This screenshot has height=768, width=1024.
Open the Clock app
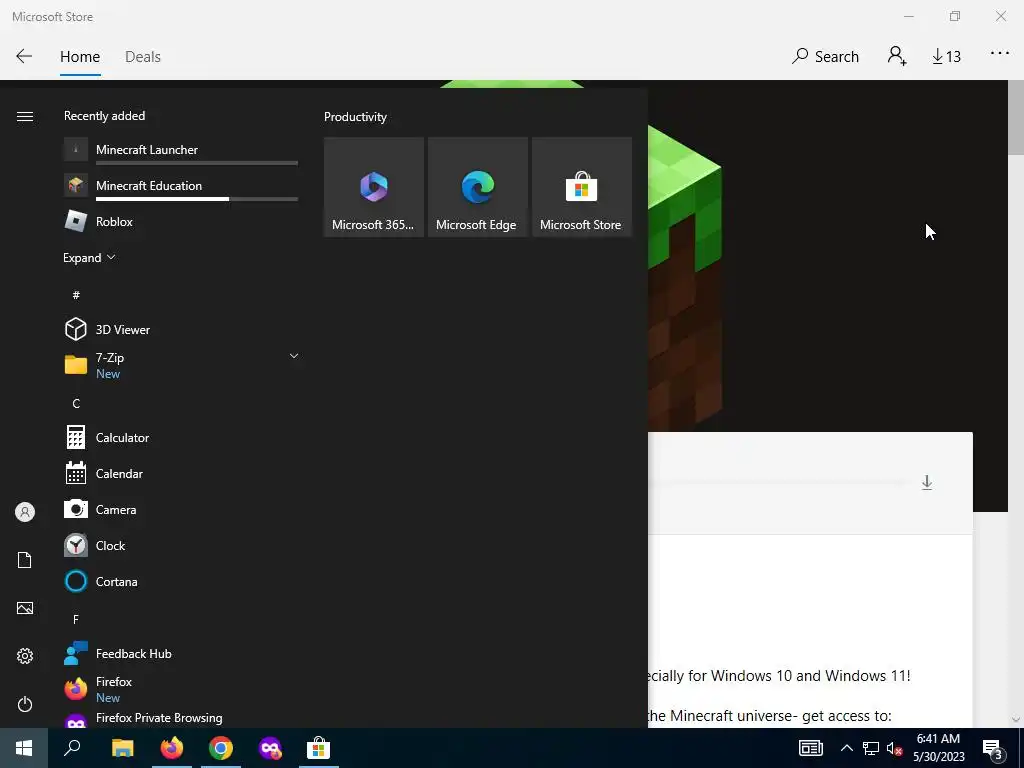[181, 545]
